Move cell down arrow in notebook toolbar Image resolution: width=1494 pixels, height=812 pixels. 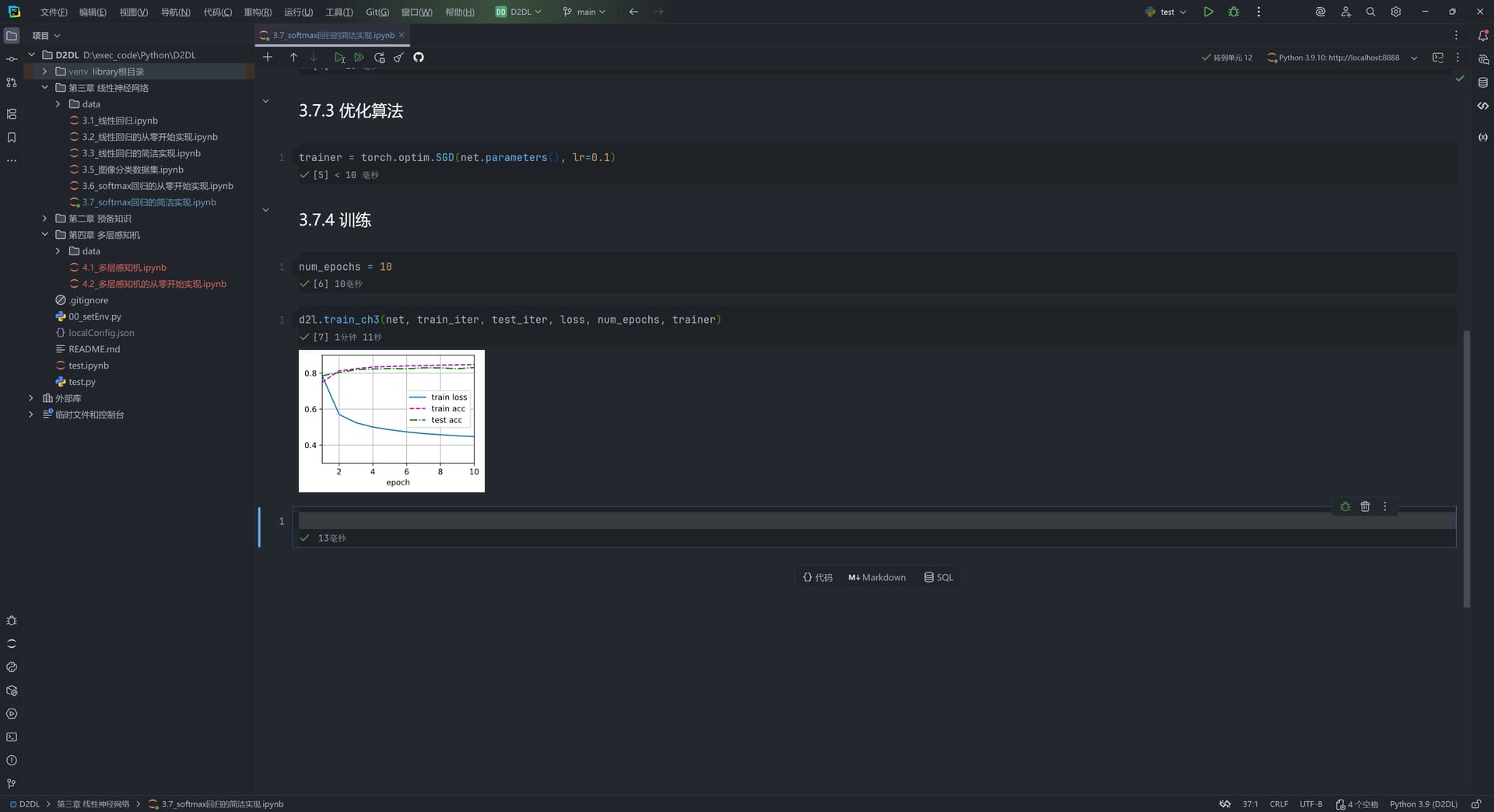tap(314, 58)
